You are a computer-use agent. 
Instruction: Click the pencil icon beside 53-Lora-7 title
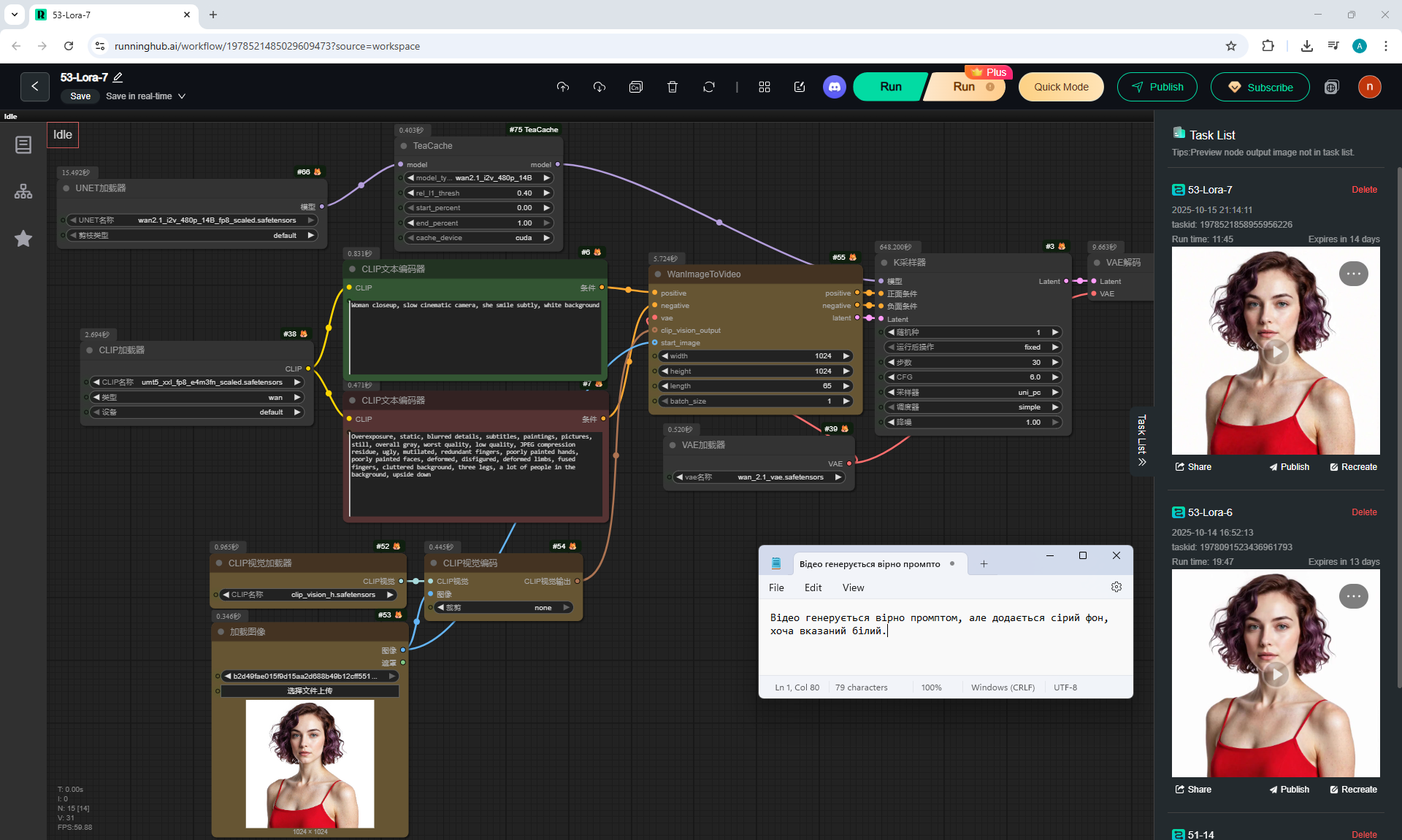click(118, 77)
